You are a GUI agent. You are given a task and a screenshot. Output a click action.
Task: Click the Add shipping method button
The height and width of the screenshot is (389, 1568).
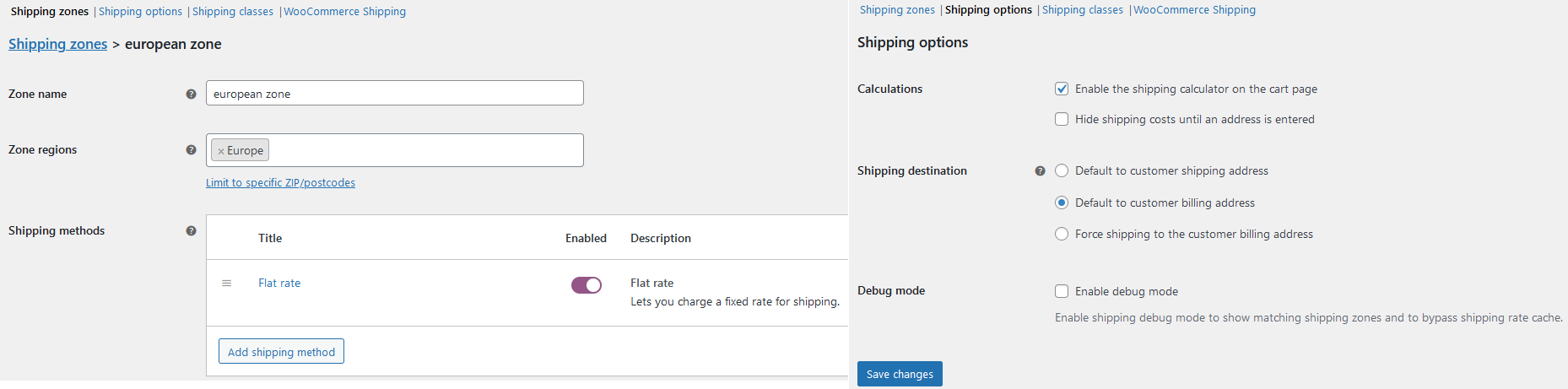(x=281, y=352)
